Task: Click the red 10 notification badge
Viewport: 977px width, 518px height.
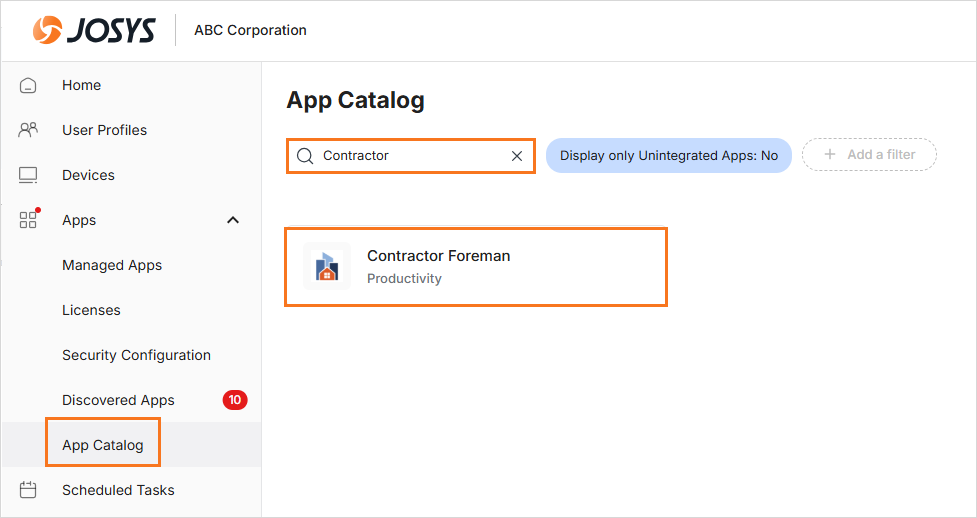Action: pos(235,400)
